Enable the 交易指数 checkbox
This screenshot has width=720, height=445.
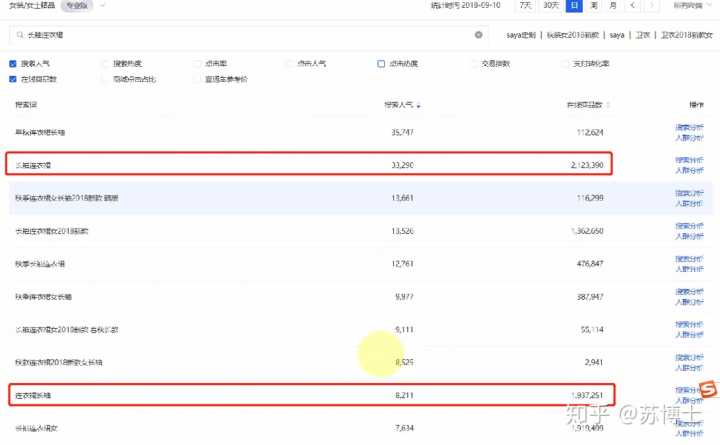473,63
